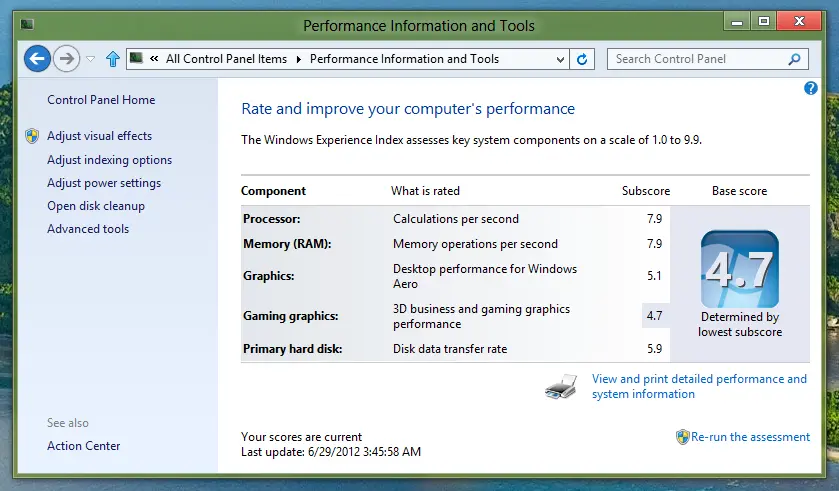Click the shield icon beside Adjust visual effects
Viewport: 839px width, 491px height.
coord(32,136)
